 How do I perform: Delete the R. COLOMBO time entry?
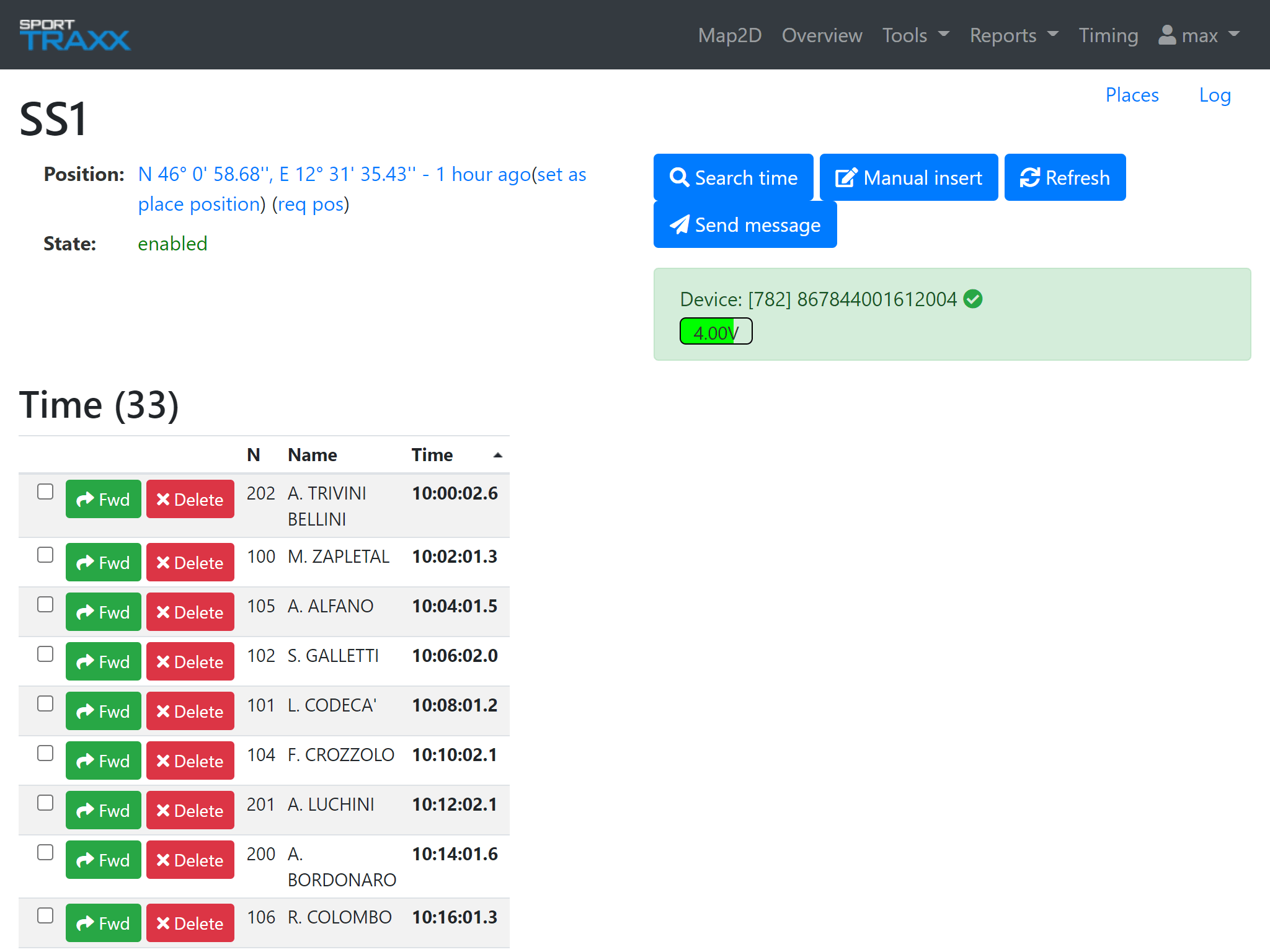click(x=190, y=923)
